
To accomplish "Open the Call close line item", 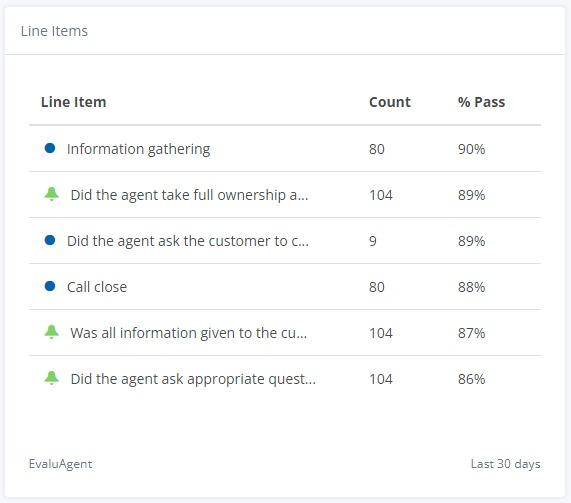I will click(x=97, y=287).
